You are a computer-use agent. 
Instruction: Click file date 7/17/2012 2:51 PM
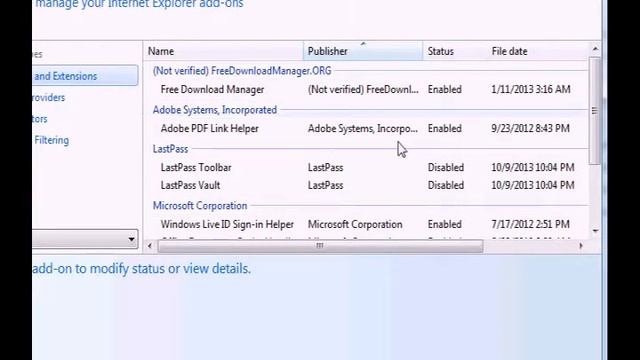[x=530, y=224]
